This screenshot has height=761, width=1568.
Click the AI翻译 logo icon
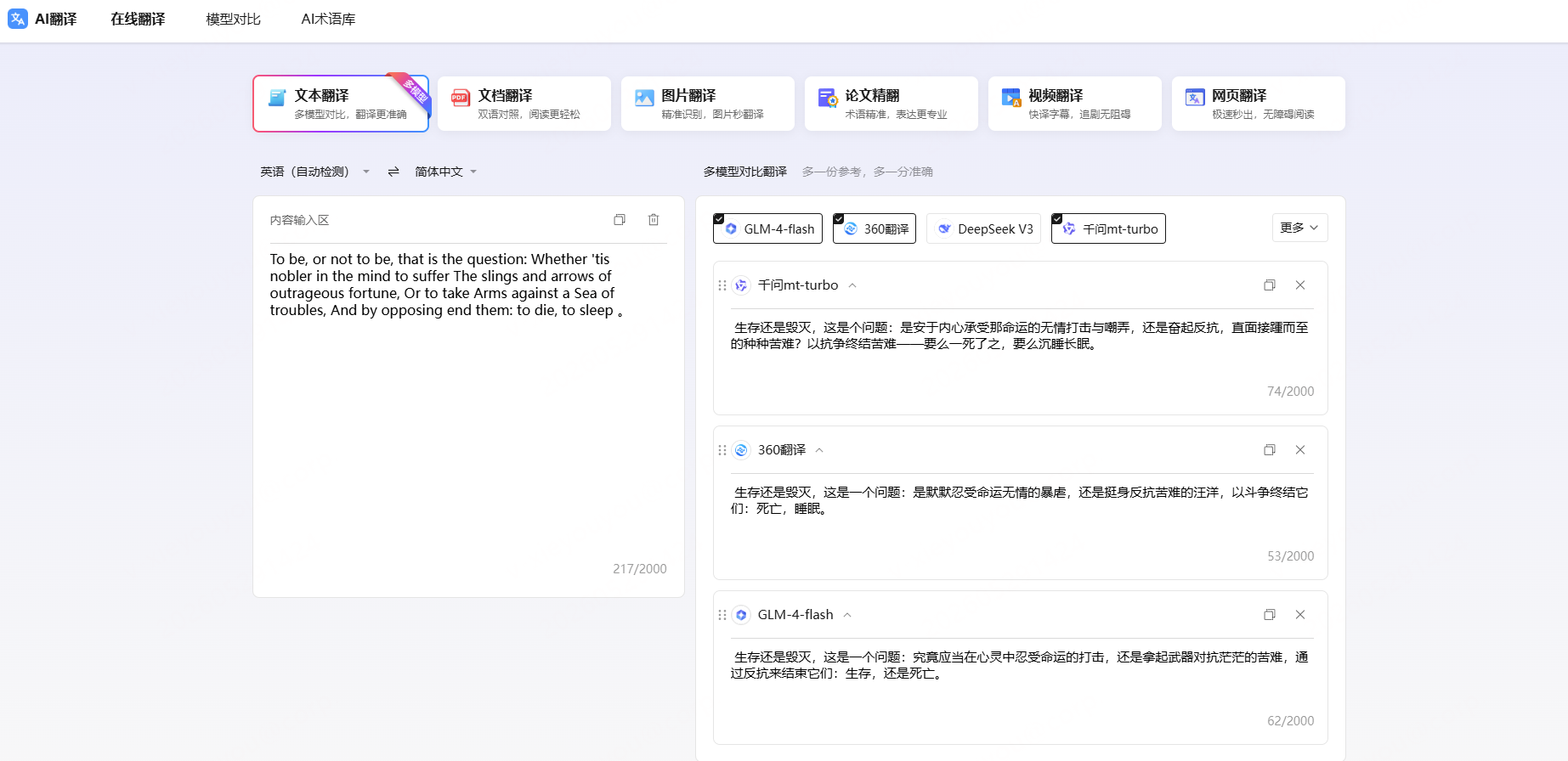click(x=18, y=19)
